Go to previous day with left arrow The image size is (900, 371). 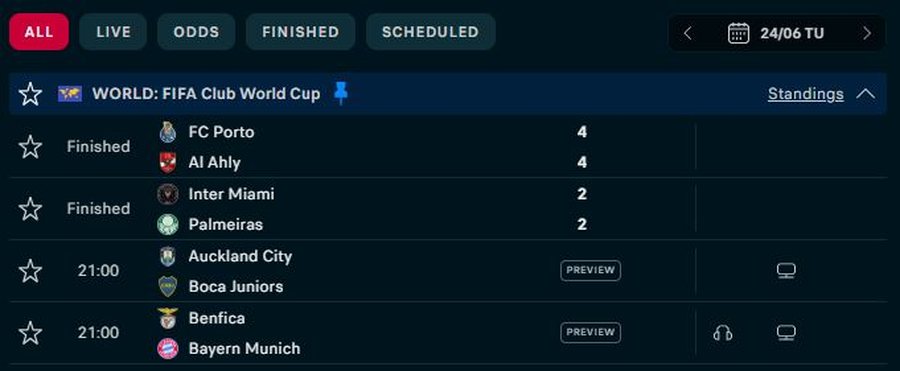coord(688,33)
